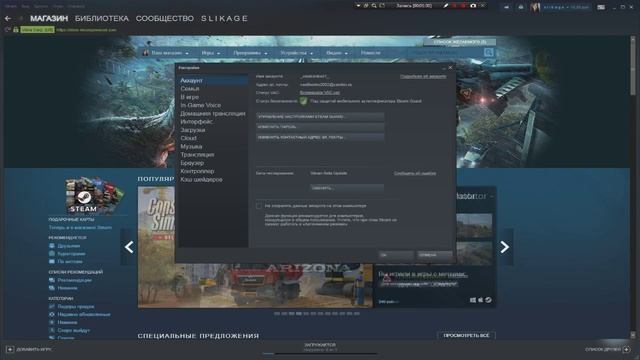Open the Steam gift cards image
This screenshot has width=640, height=360.
point(94,195)
